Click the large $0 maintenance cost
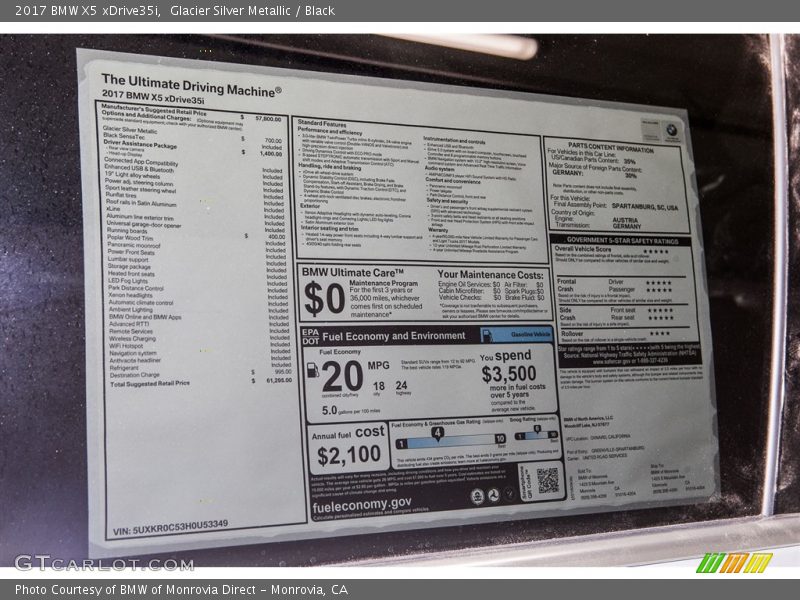800x600 pixels. [x=324, y=298]
